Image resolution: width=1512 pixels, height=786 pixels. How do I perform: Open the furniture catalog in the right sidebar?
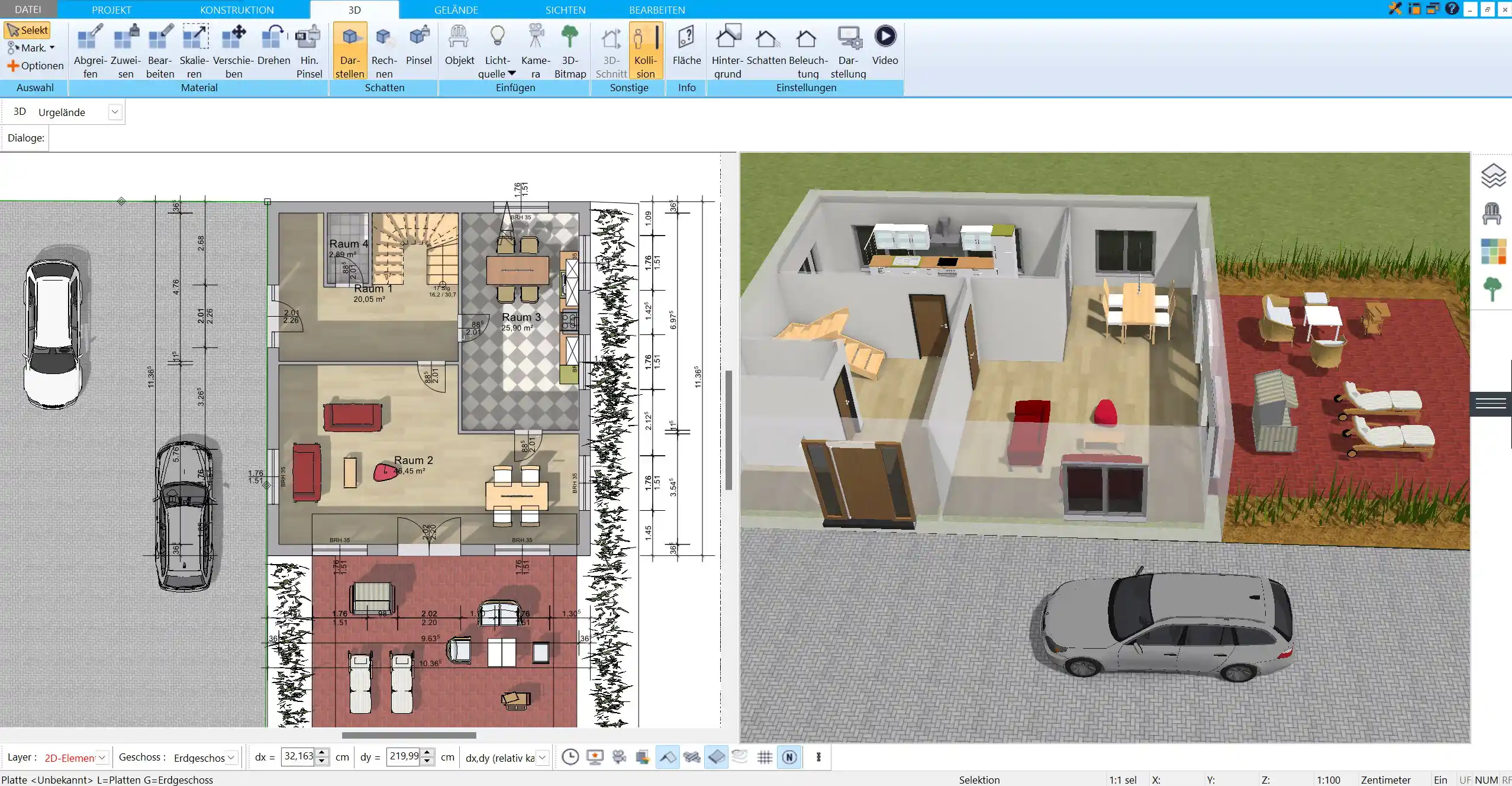(1492, 213)
